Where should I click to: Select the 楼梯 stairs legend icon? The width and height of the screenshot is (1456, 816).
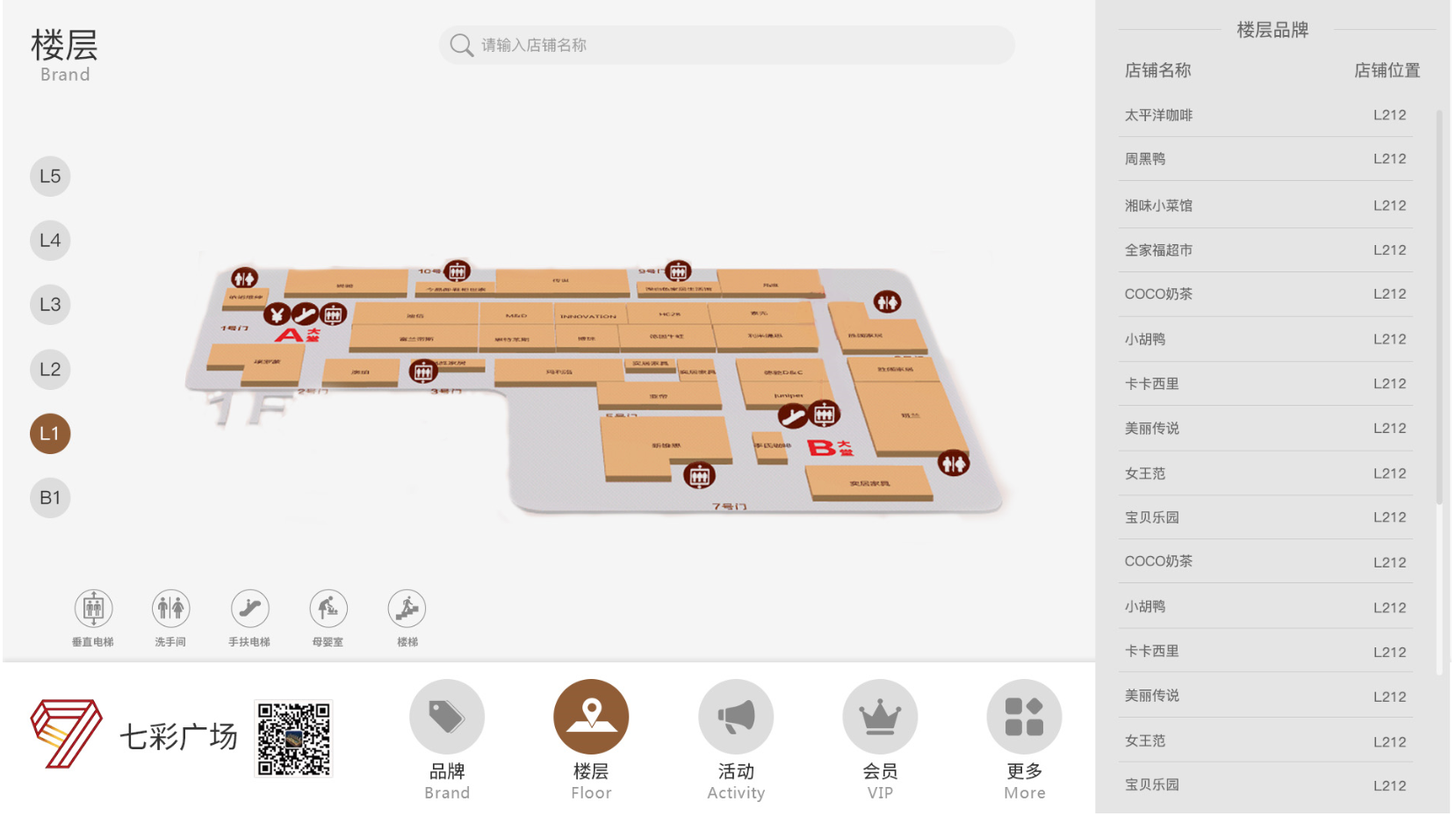point(407,609)
